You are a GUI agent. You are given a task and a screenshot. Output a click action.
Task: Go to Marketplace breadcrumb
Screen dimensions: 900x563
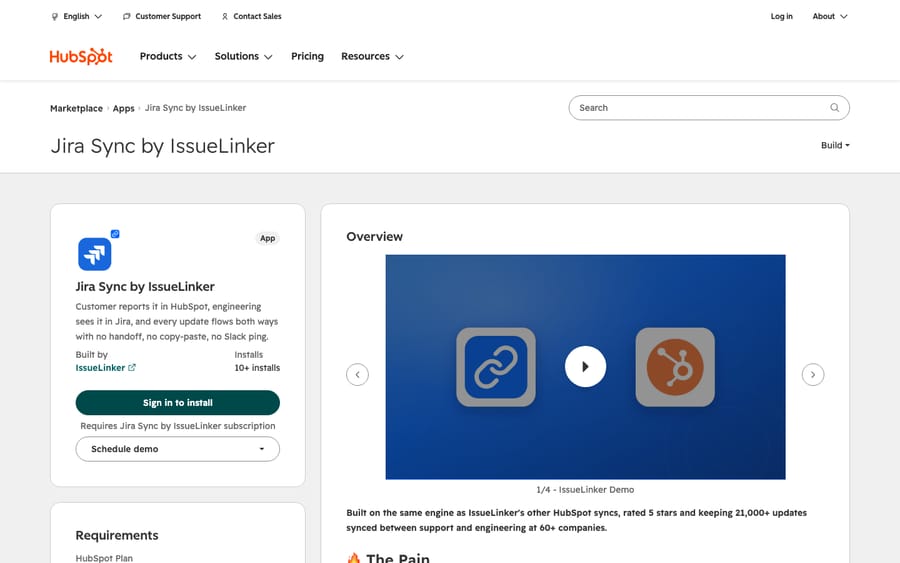[x=76, y=108]
